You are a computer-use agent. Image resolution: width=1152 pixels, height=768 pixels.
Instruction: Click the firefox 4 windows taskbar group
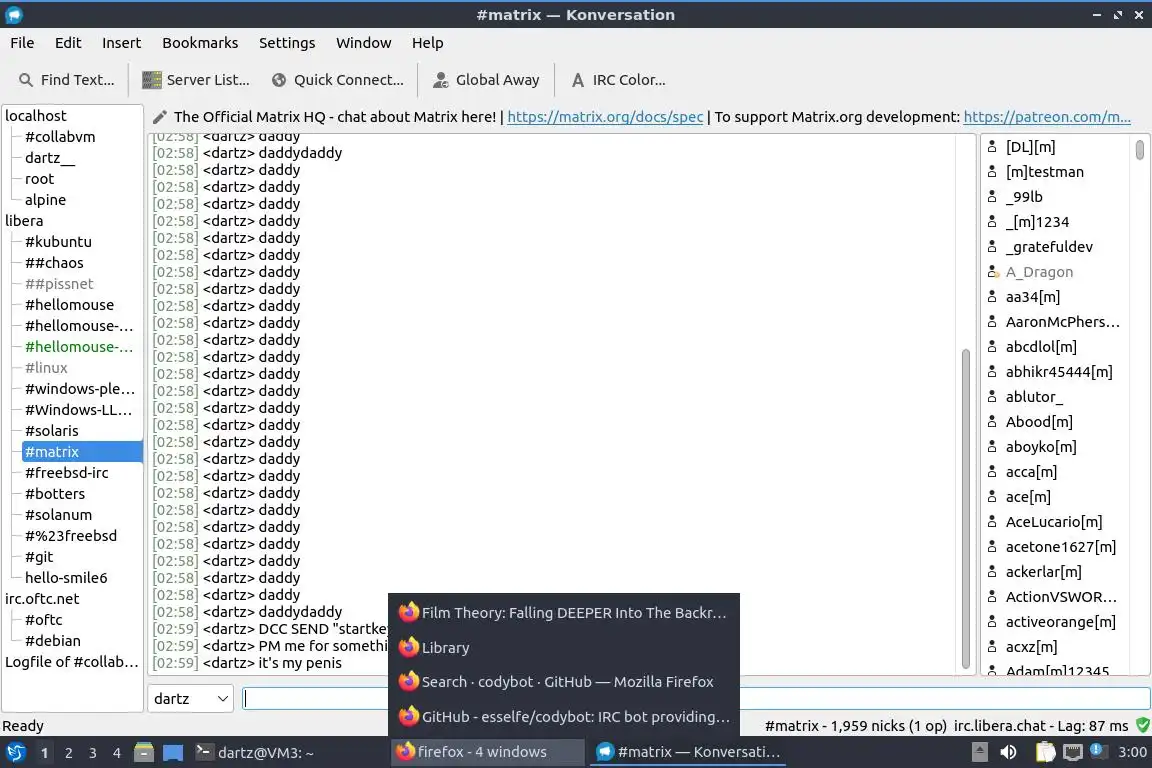488,752
